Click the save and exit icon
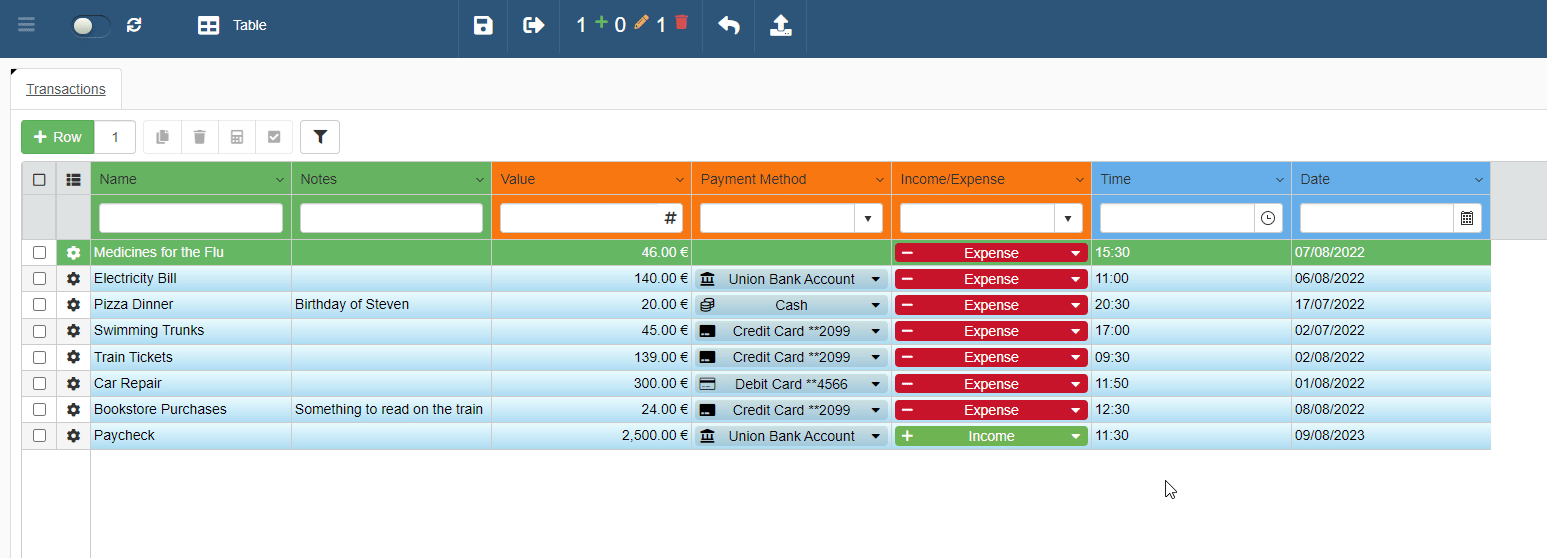Image resolution: width=1547 pixels, height=558 pixels. pos(534,25)
